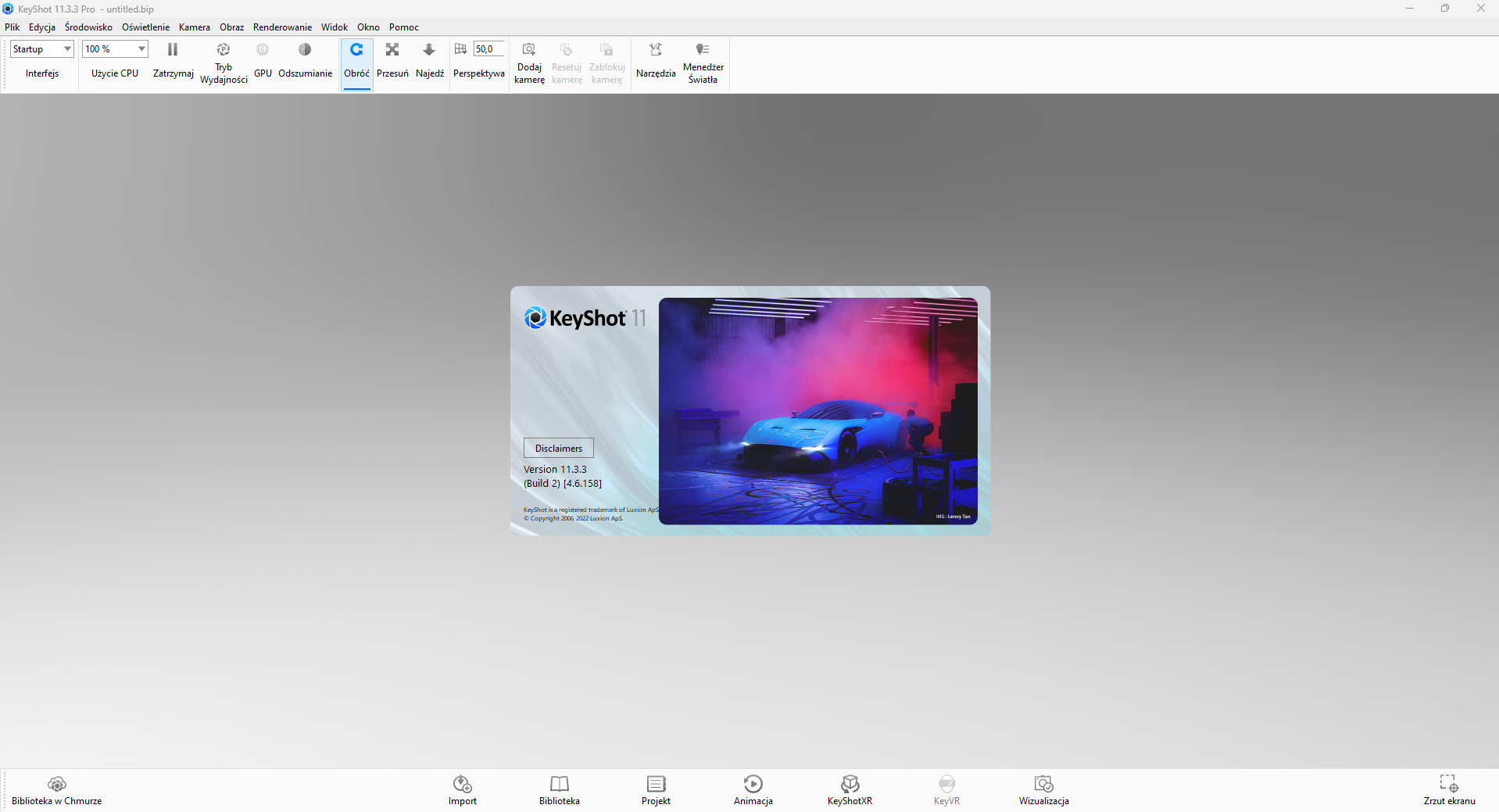Screen dimensions: 1499x812
Task: Open Biblioteka w Chmurze
Action: pyautogui.click(x=57, y=790)
